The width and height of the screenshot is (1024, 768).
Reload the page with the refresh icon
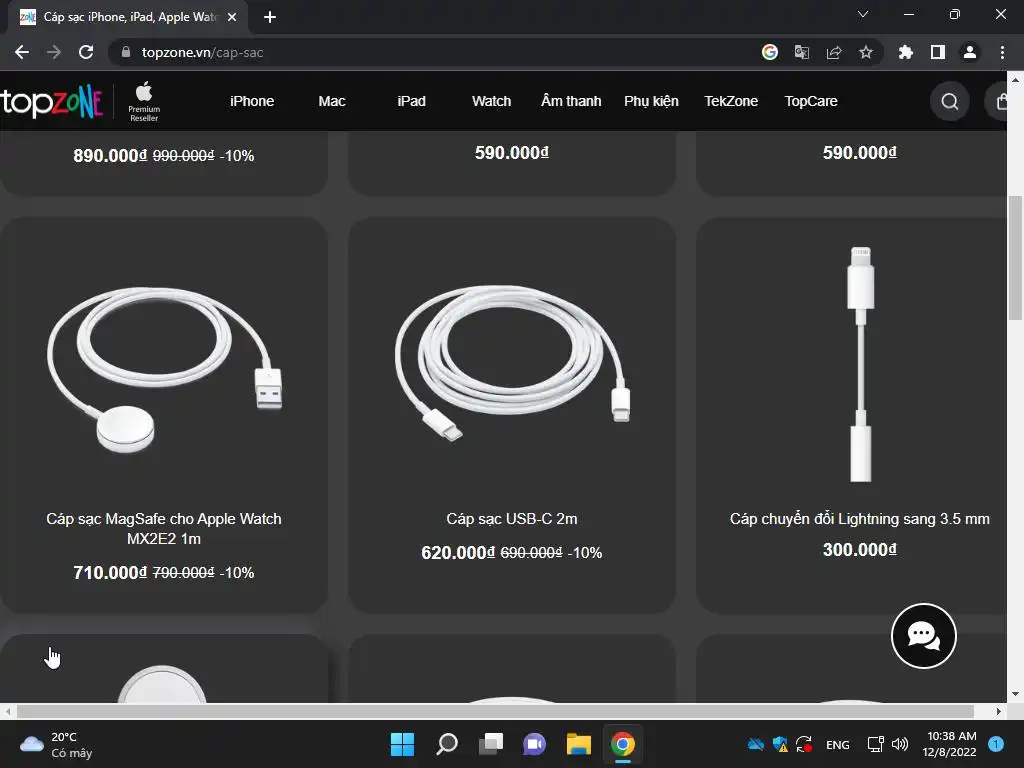click(86, 52)
